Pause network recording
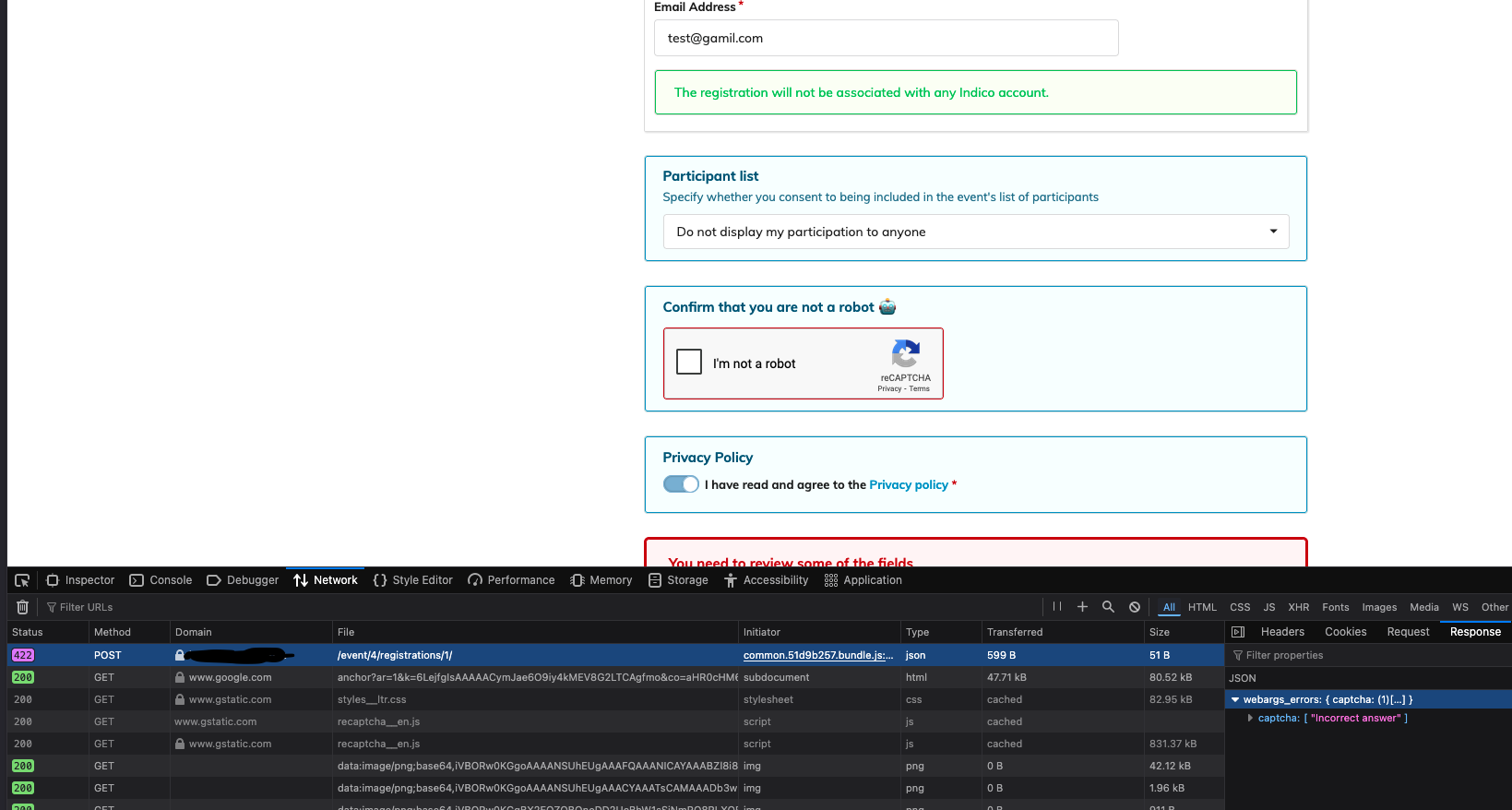Screen dimensions: 1512x810 point(1057,607)
